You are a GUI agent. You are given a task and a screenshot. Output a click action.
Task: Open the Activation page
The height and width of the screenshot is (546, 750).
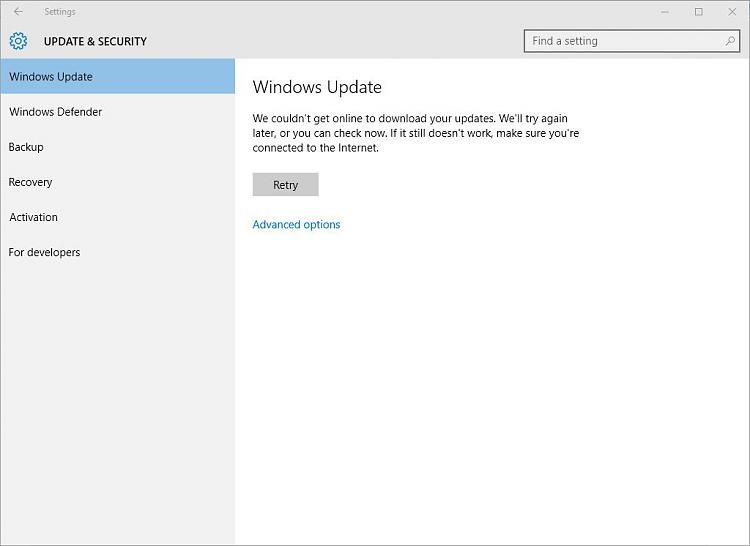click(x=118, y=217)
